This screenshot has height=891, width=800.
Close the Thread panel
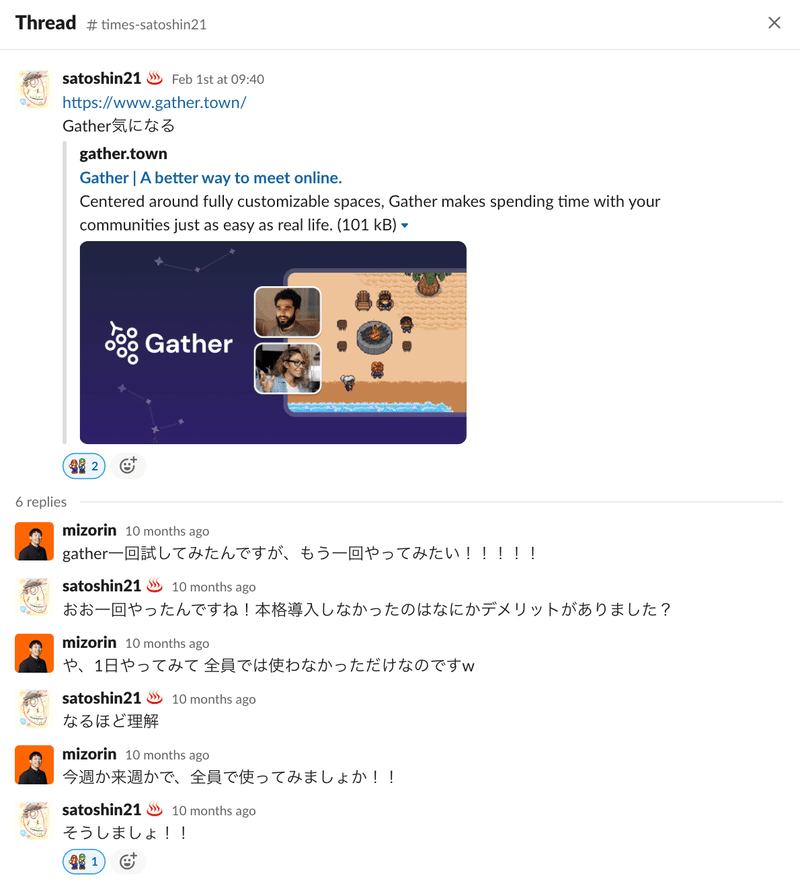pyautogui.click(x=774, y=23)
